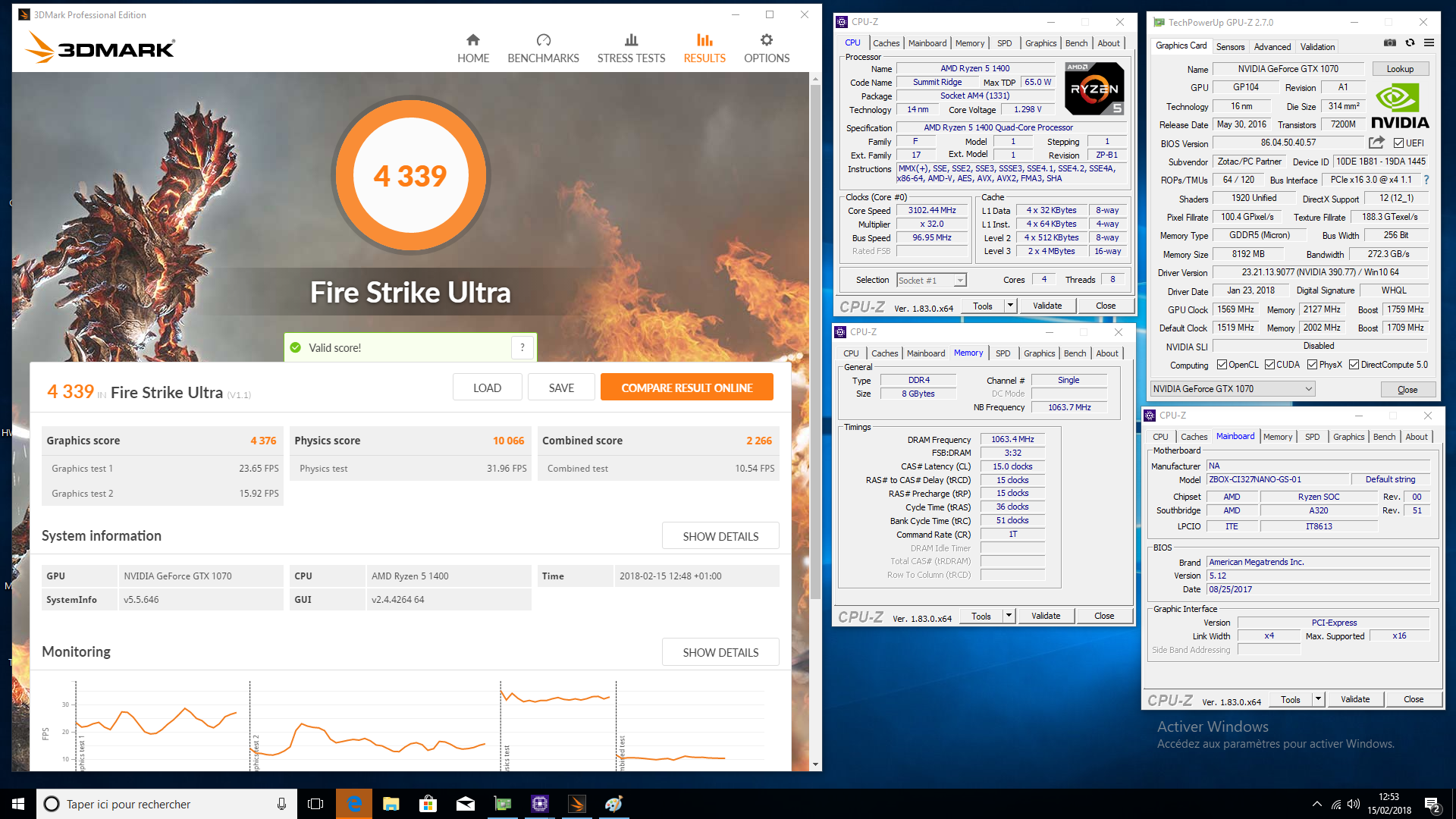Open File Explorer from the taskbar
Screen dimensions: 1456x819
click(391, 804)
